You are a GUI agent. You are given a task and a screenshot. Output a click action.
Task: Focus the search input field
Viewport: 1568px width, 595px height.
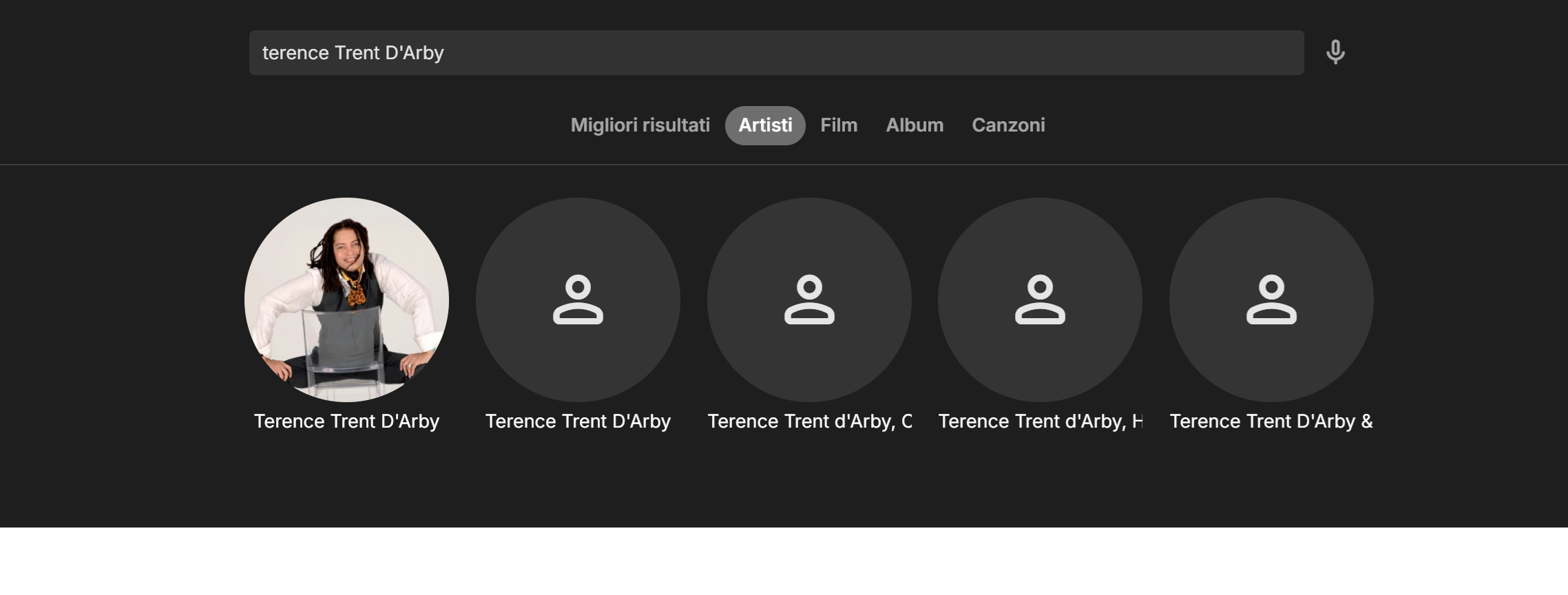(826, 52)
